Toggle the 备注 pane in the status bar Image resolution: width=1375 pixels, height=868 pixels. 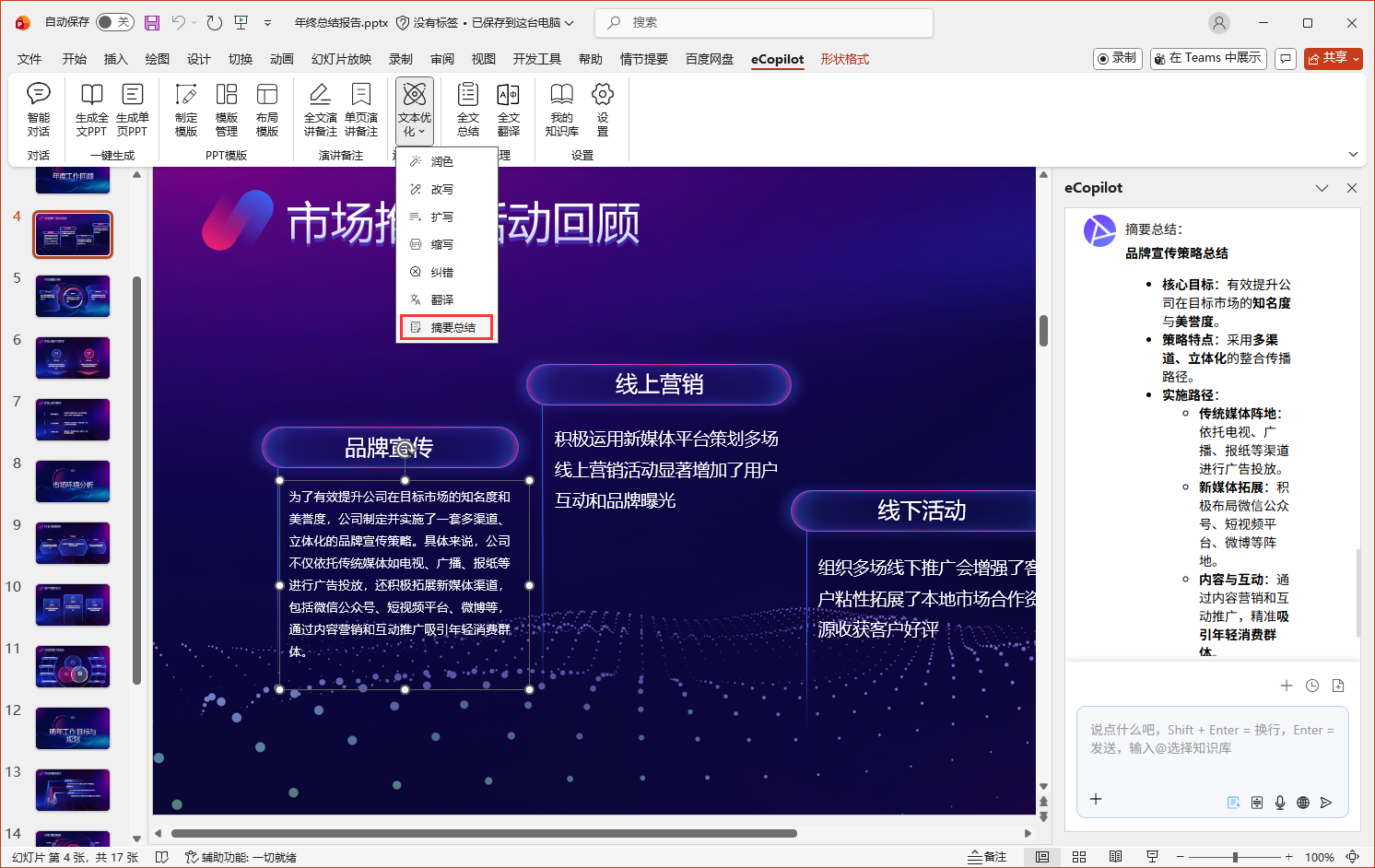point(988,856)
